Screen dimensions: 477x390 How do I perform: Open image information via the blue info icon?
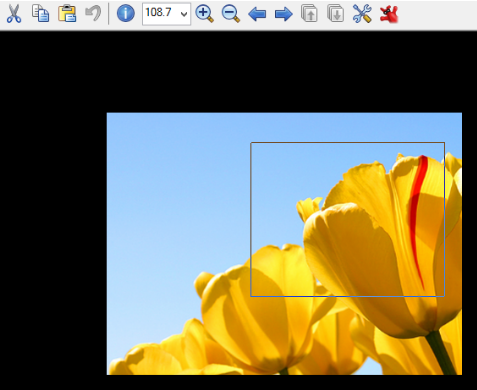click(126, 14)
